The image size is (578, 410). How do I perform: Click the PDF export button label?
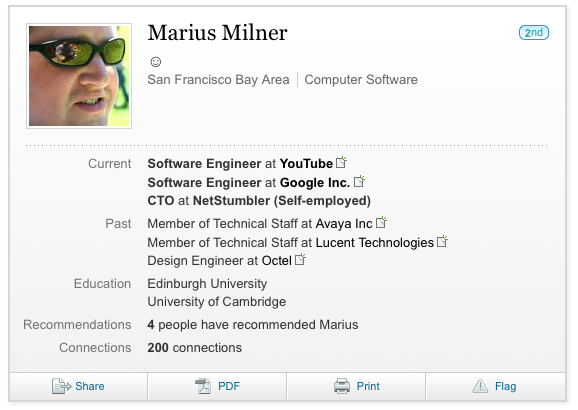229,386
